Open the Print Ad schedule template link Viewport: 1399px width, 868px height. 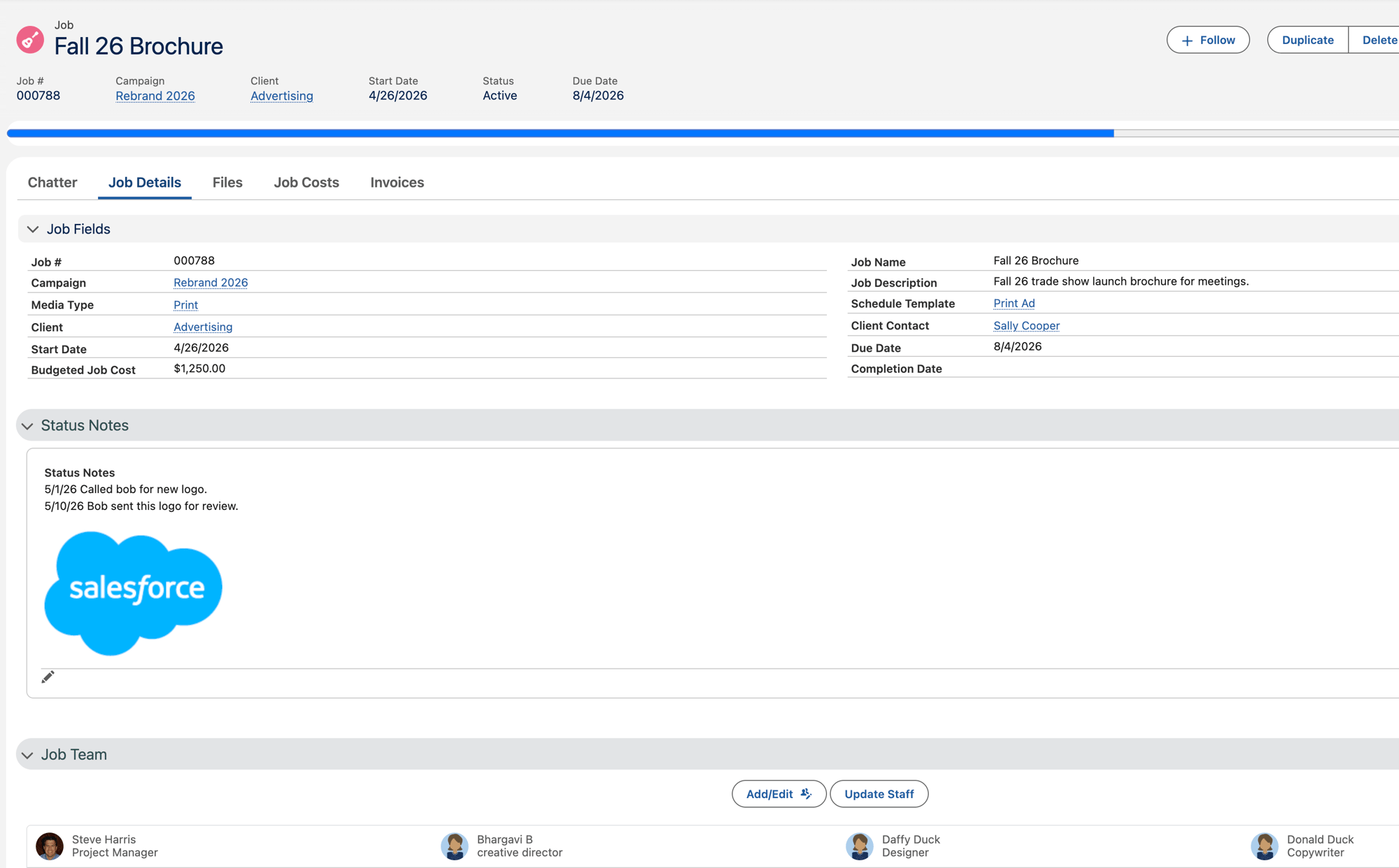click(1014, 303)
